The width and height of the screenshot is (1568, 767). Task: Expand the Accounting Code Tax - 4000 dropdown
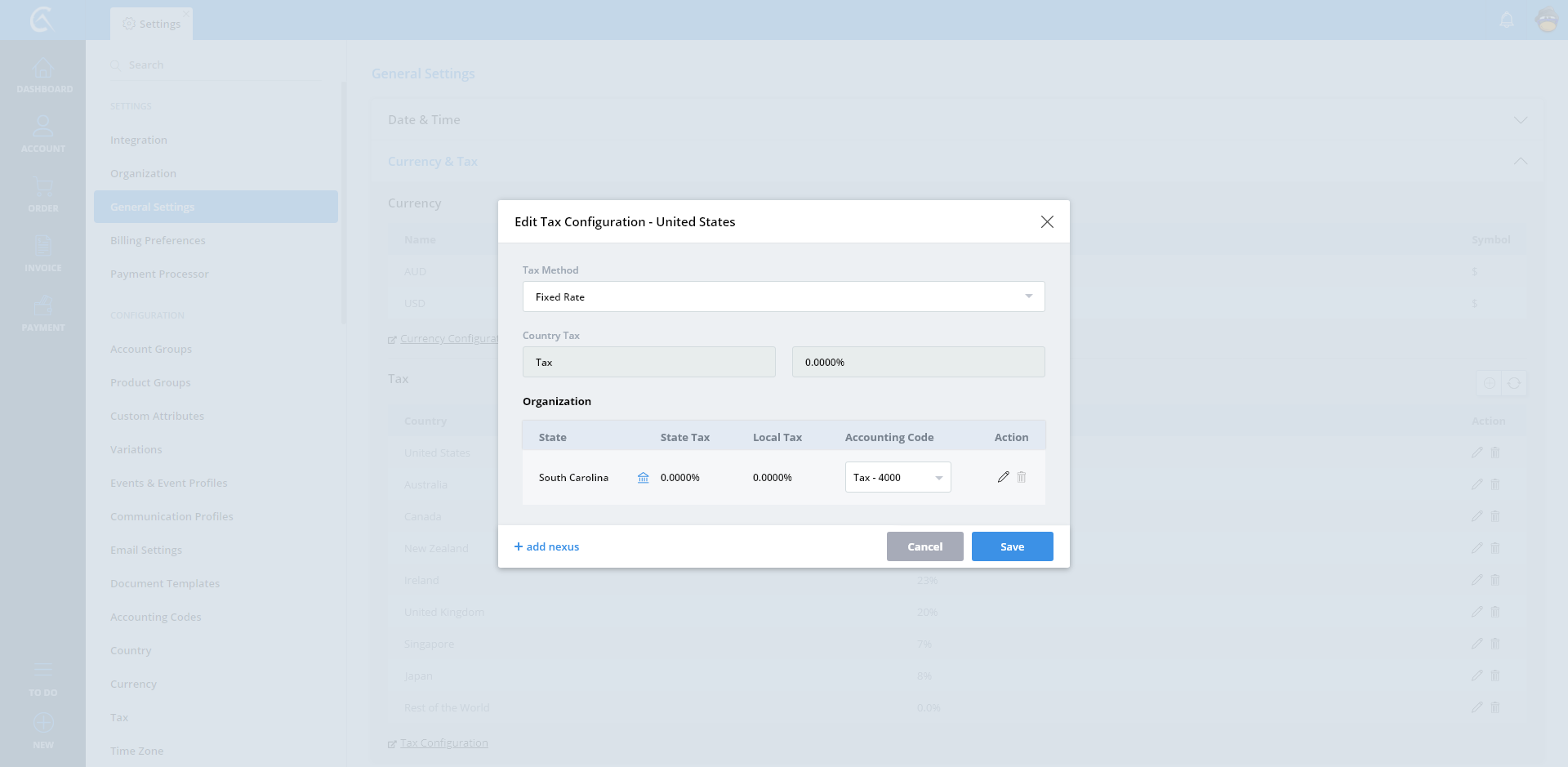[x=898, y=478]
